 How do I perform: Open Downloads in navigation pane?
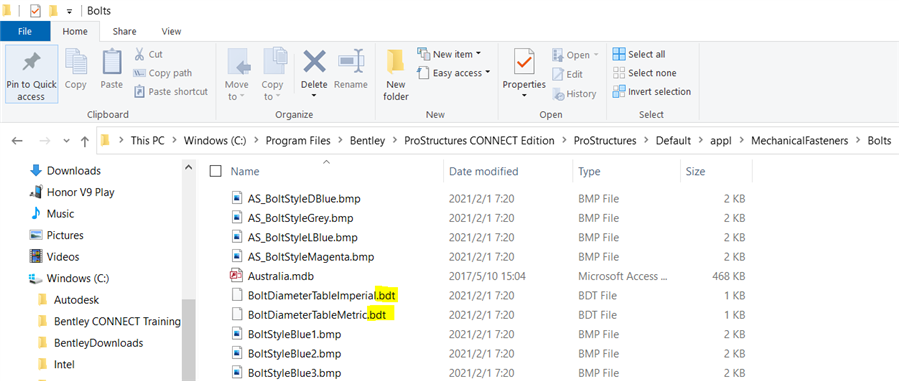pos(73,171)
